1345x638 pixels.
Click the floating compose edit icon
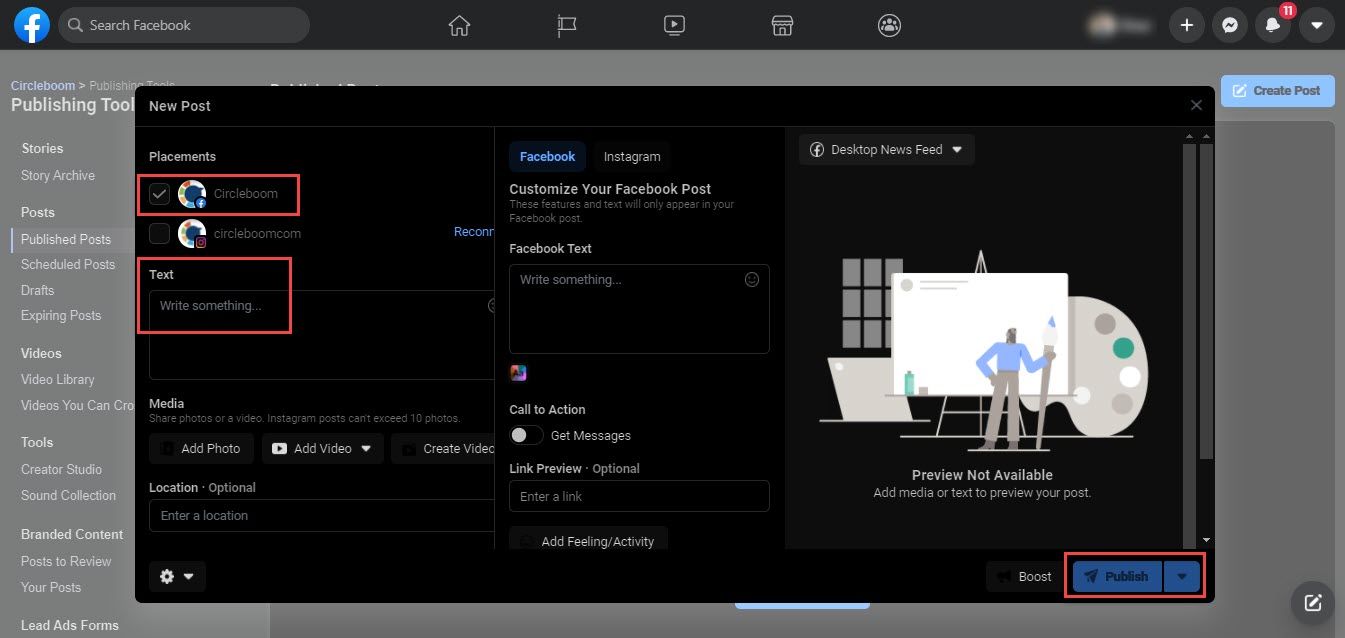click(x=1312, y=602)
